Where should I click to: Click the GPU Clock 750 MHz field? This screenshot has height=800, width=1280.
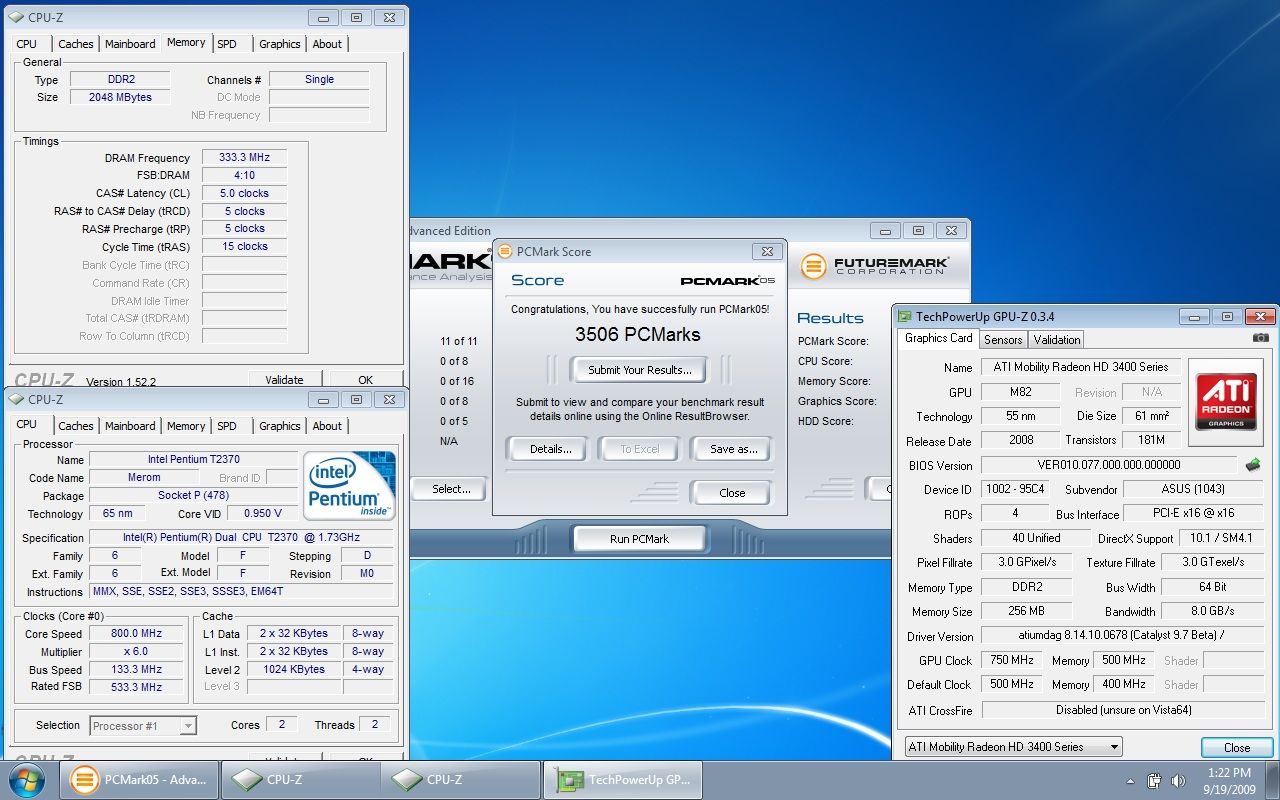1011,661
